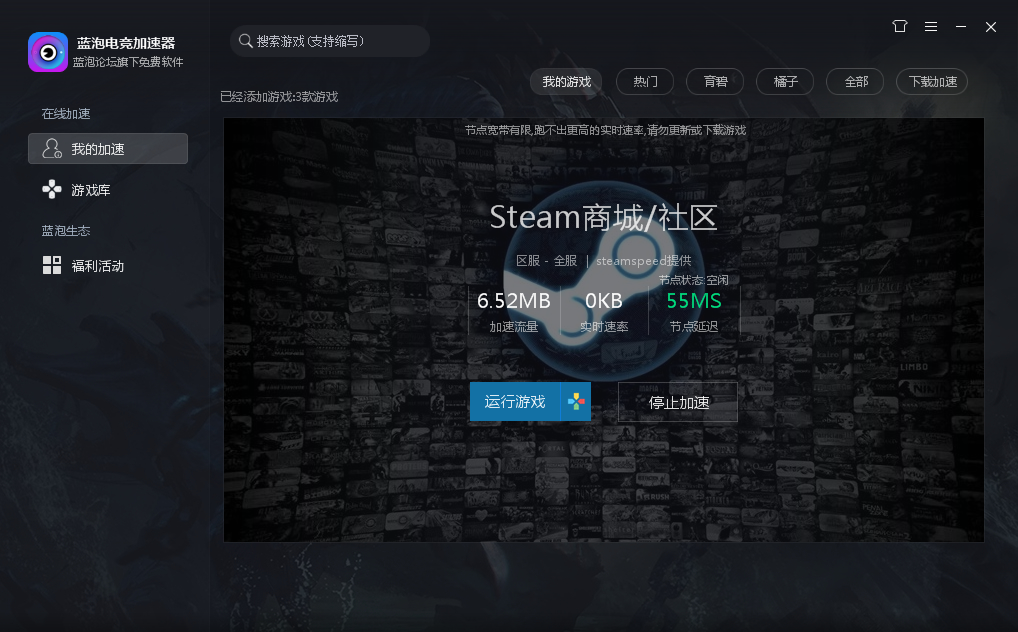
Task: Click the 蓝泡电竞加速器 app logo icon
Action: pos(48,52)
